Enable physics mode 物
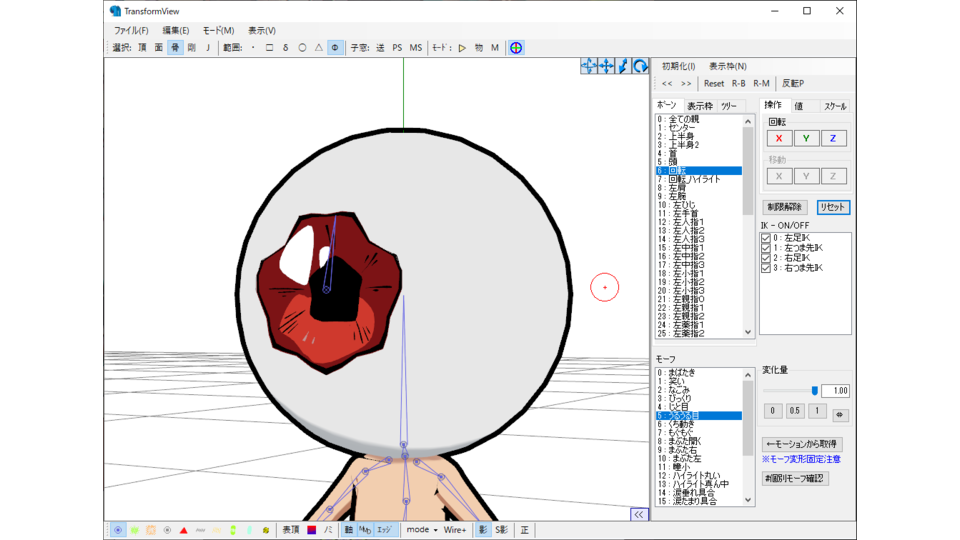 click(x=479, y=48)
